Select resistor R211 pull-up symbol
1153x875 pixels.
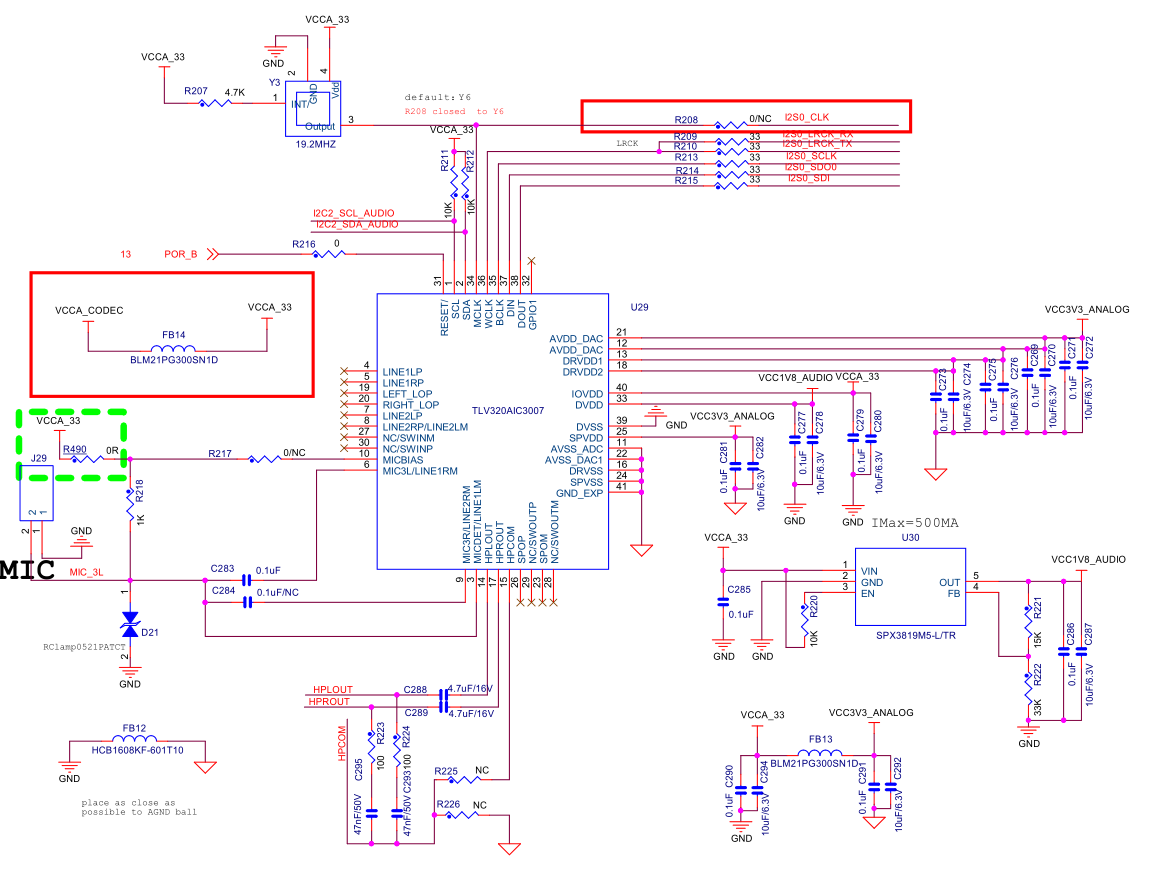point(454,180)
